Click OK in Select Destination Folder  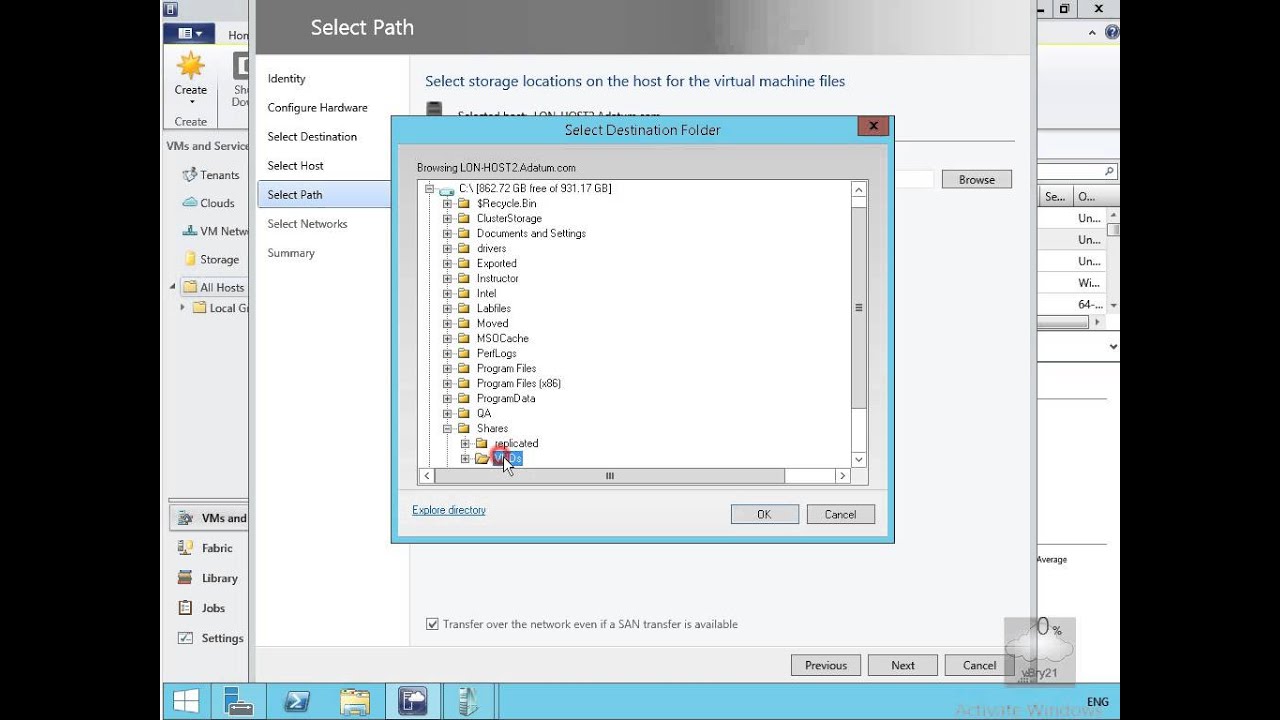(764, 514)
